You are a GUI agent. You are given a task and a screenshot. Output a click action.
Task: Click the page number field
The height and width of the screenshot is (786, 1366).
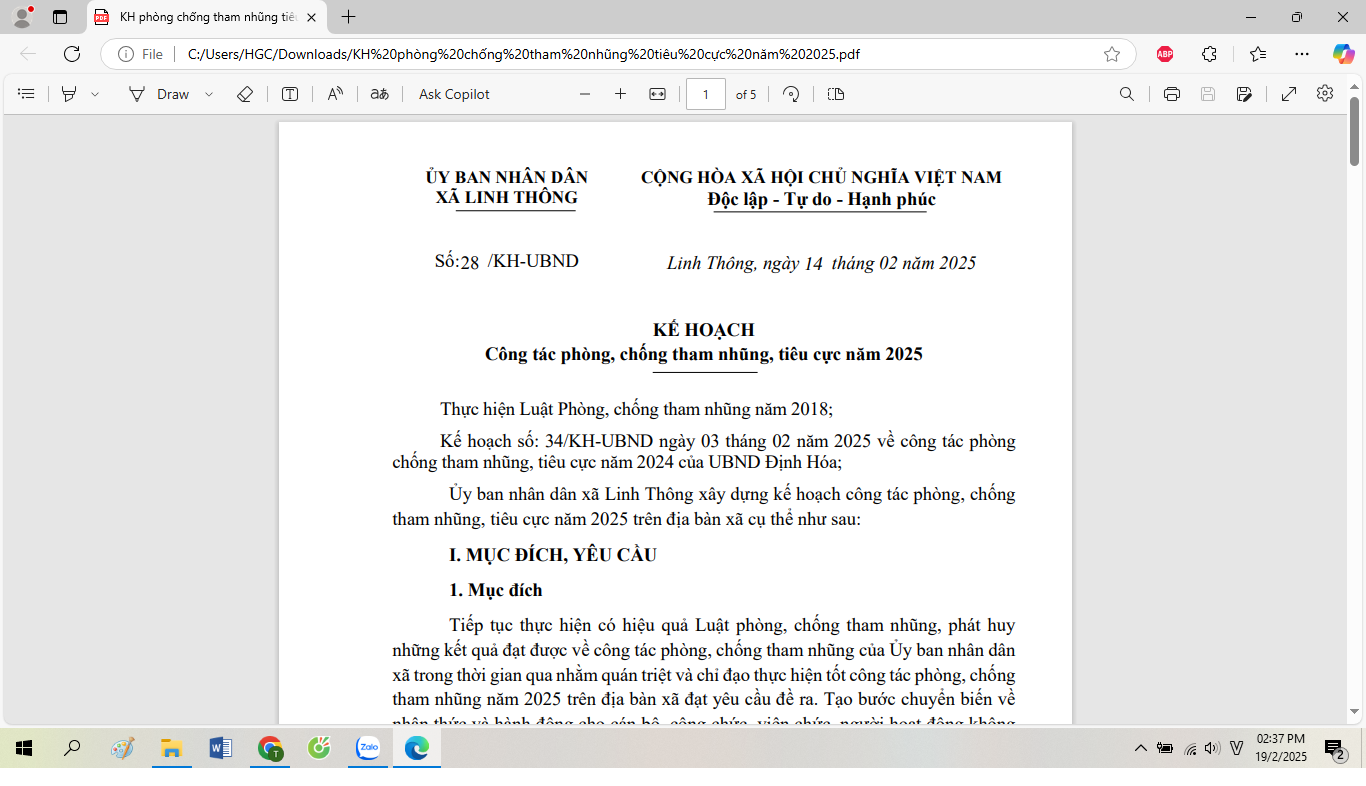(706, 94)
